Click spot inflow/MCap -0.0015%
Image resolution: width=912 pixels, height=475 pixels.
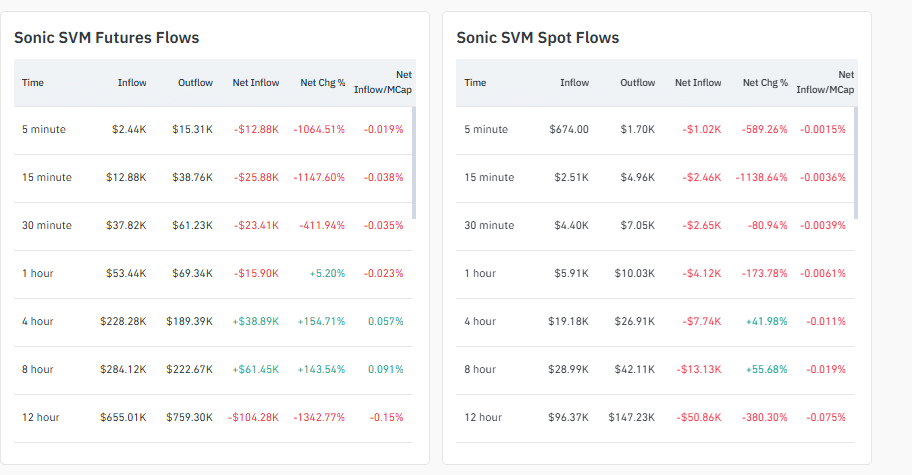[822, 129]
